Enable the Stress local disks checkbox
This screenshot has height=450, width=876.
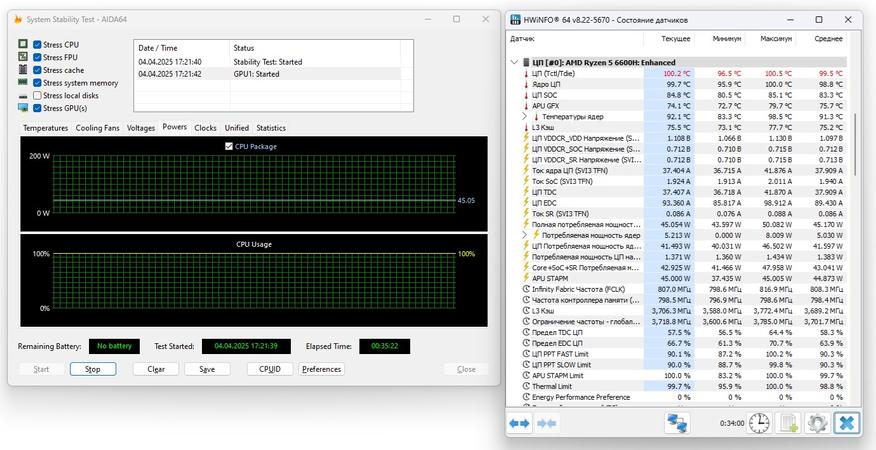point(37,96)
